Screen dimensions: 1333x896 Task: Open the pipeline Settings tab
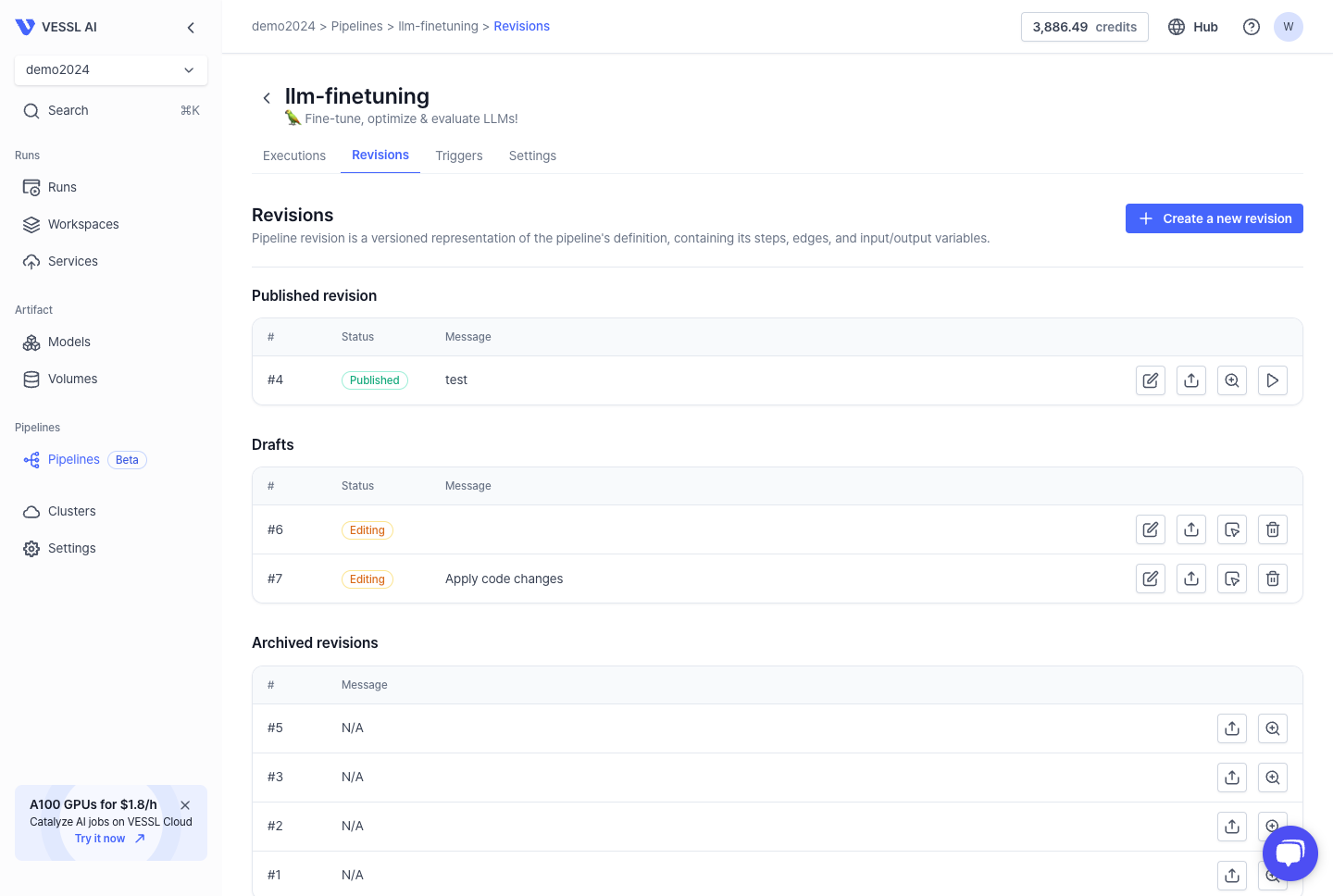(532, 156)
